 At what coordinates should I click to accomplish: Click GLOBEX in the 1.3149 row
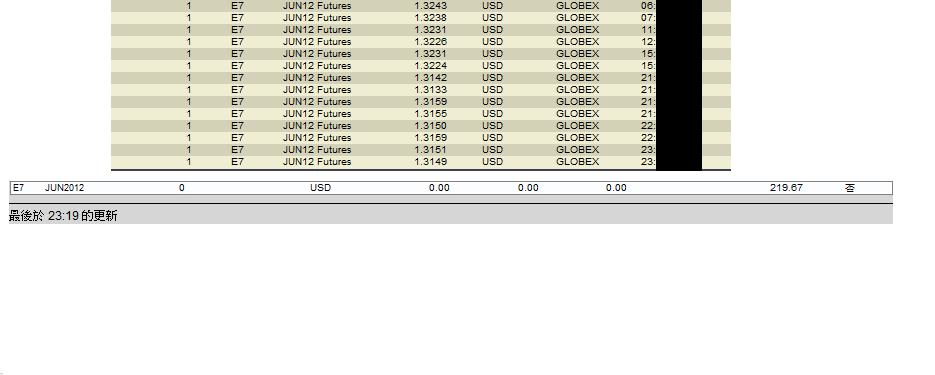pos(577,162)
